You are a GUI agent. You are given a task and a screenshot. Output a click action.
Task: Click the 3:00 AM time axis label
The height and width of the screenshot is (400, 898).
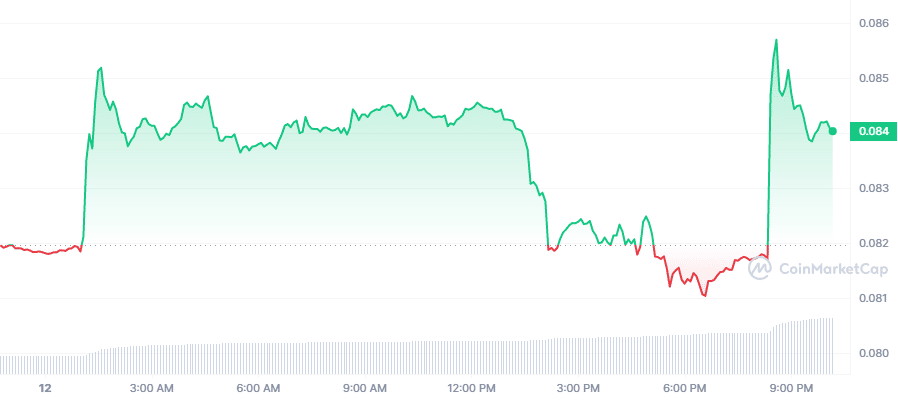(x=152, y=387)
